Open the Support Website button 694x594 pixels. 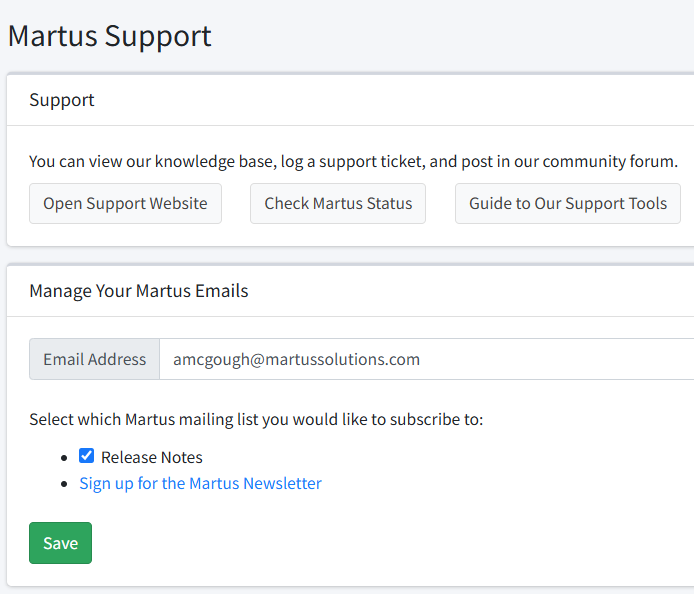(125, 204)
